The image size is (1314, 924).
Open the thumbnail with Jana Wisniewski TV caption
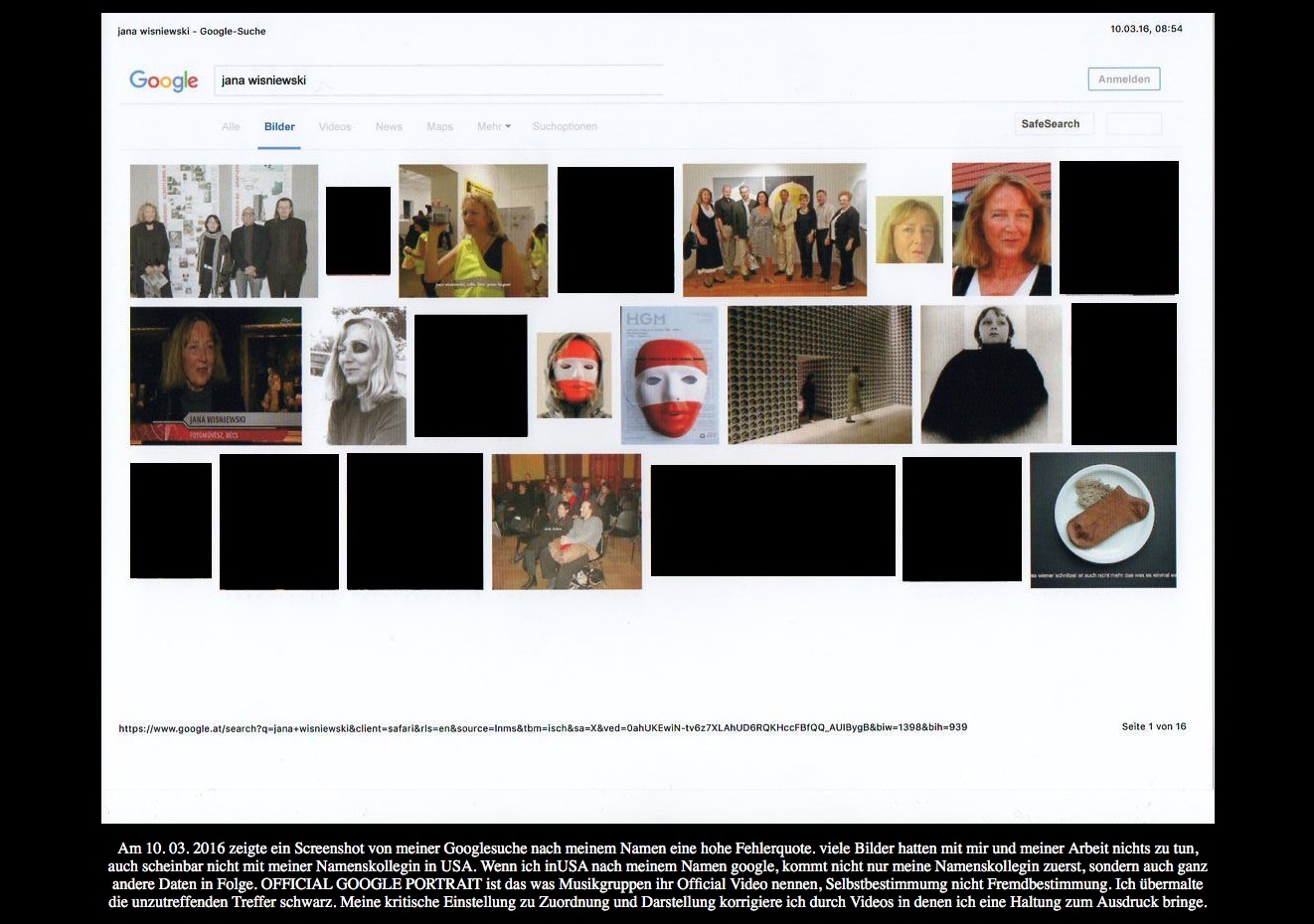tap(216, 375)
